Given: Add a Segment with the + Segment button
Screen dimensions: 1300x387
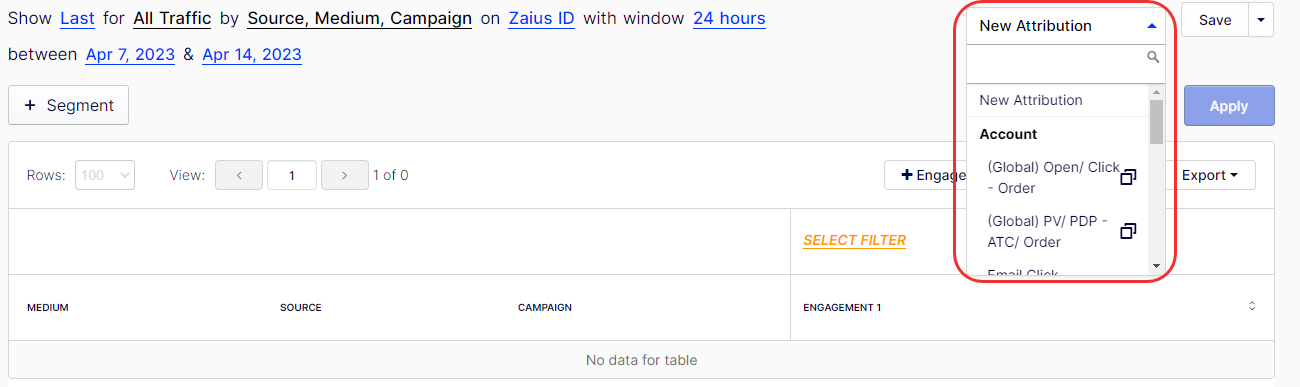Looking at the screenshot, I should pyautogui.click(x=69, y=105).
